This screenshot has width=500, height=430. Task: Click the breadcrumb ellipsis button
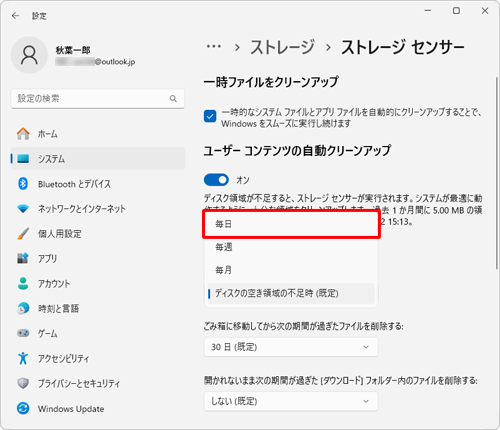pyautogui.click(x=214, y=47)
